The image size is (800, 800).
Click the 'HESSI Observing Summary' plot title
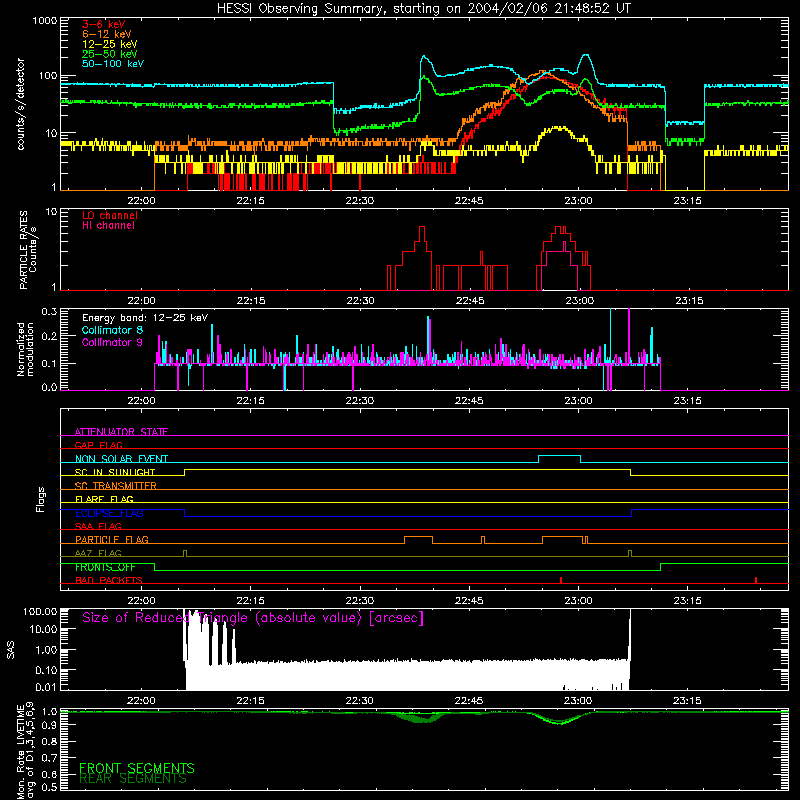tap(423, 9)
